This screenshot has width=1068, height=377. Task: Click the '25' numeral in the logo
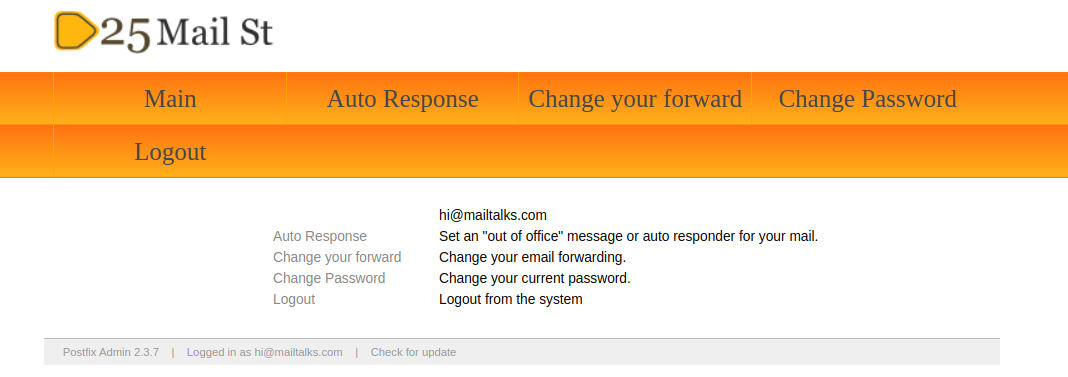click(x=125, y=33)
